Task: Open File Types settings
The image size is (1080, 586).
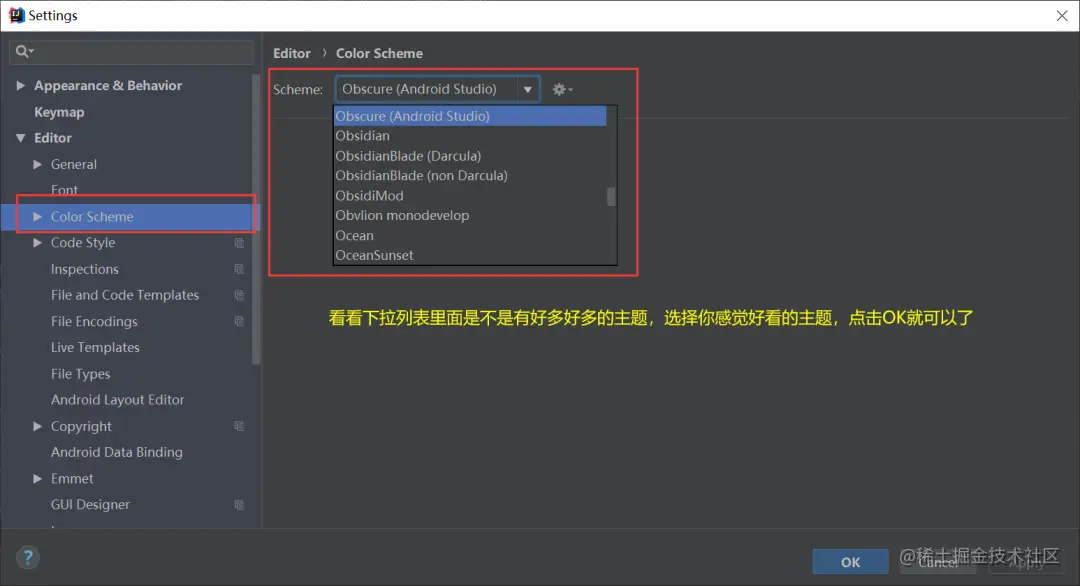Action: coord(81,374)
